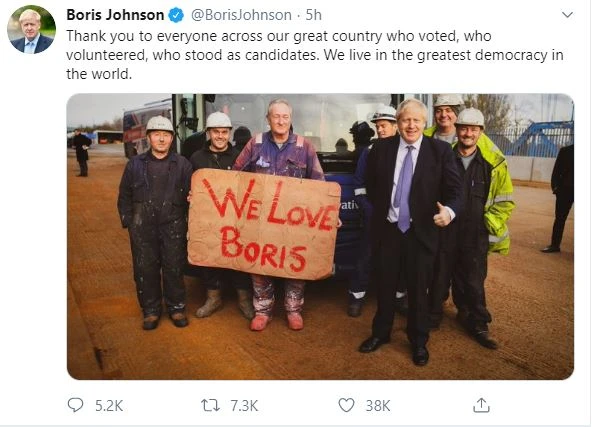Click the 38K likes count

378,406
